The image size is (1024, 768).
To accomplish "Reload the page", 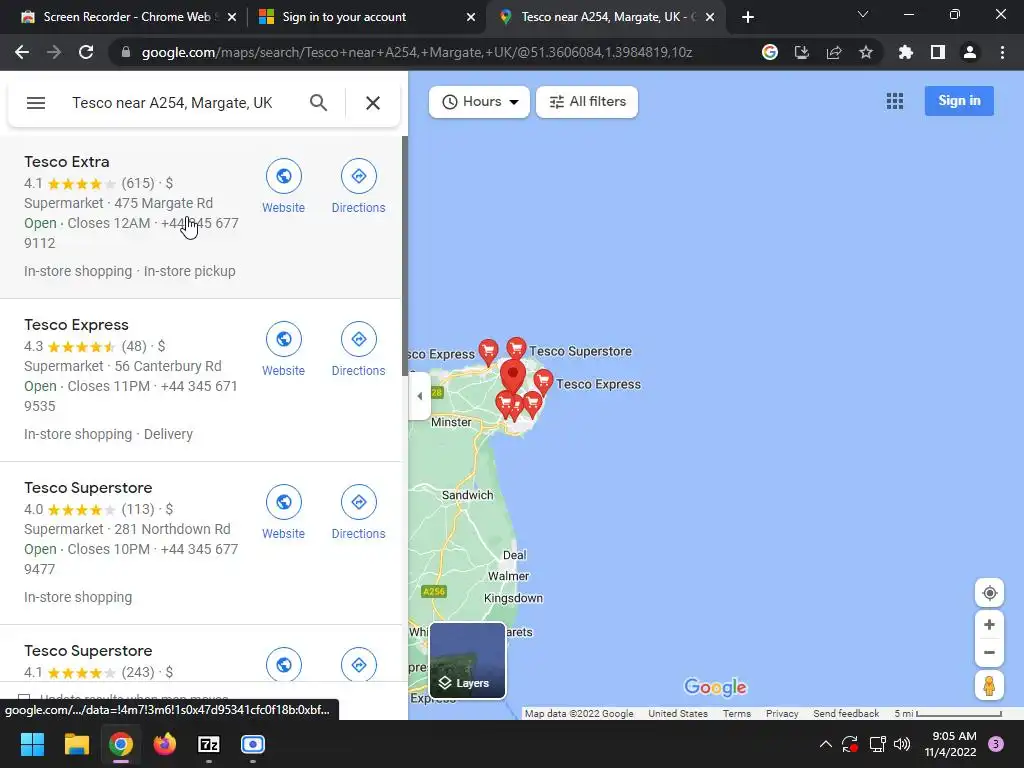I will (86, 52).
